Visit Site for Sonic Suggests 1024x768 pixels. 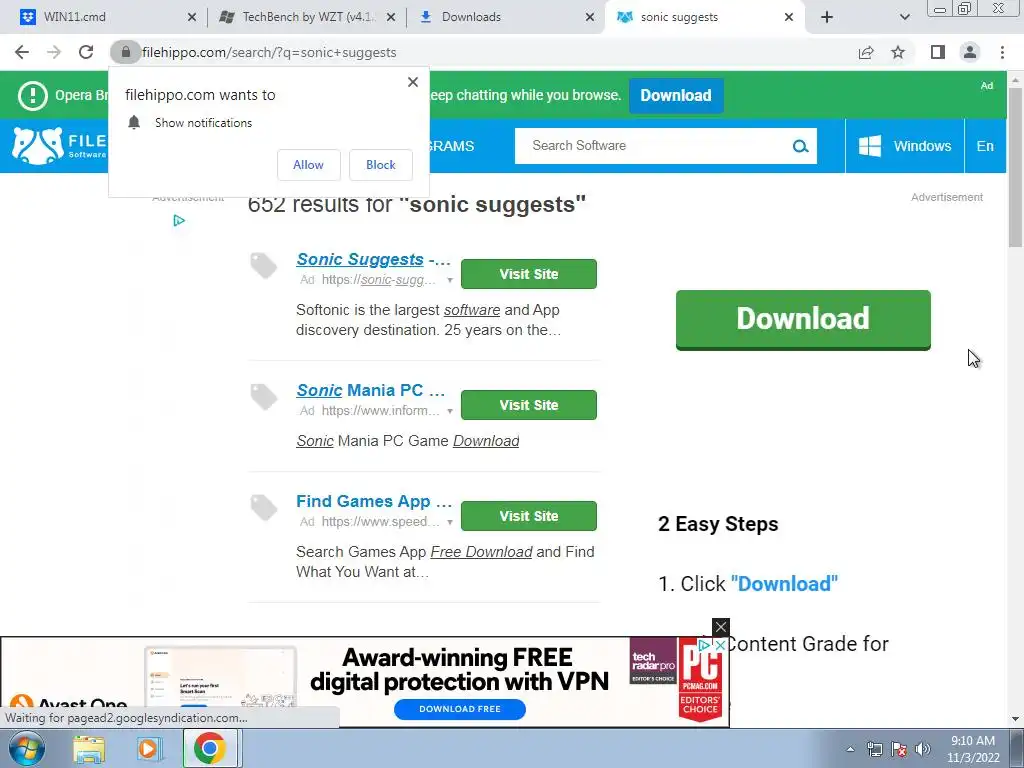[529, 274]
